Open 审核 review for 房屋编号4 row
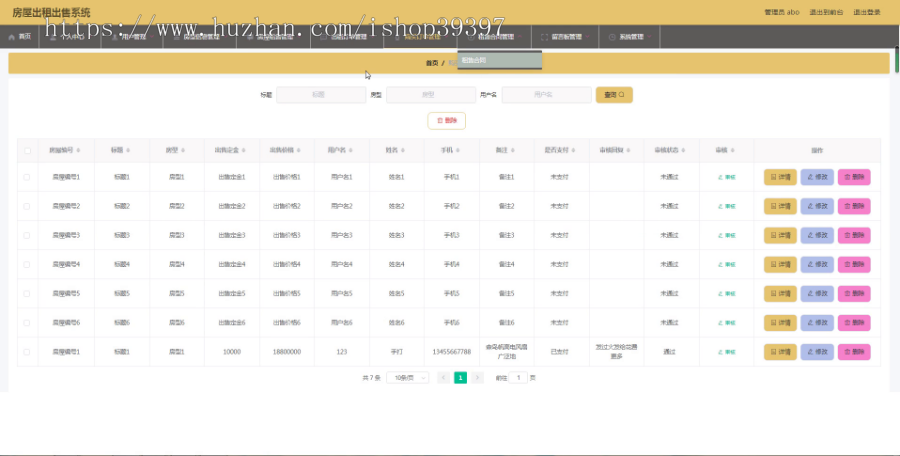Viewport: 900px width, 456px height. 727,265
